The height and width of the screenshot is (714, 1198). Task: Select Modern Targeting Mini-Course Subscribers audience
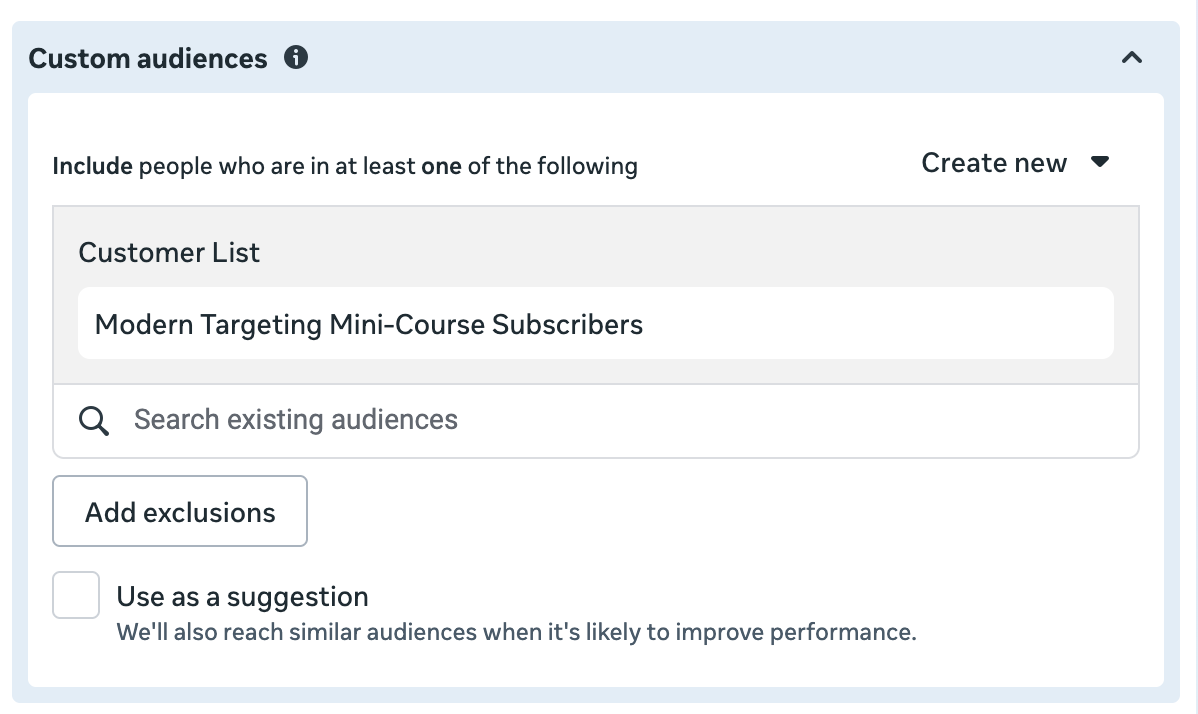368,324
